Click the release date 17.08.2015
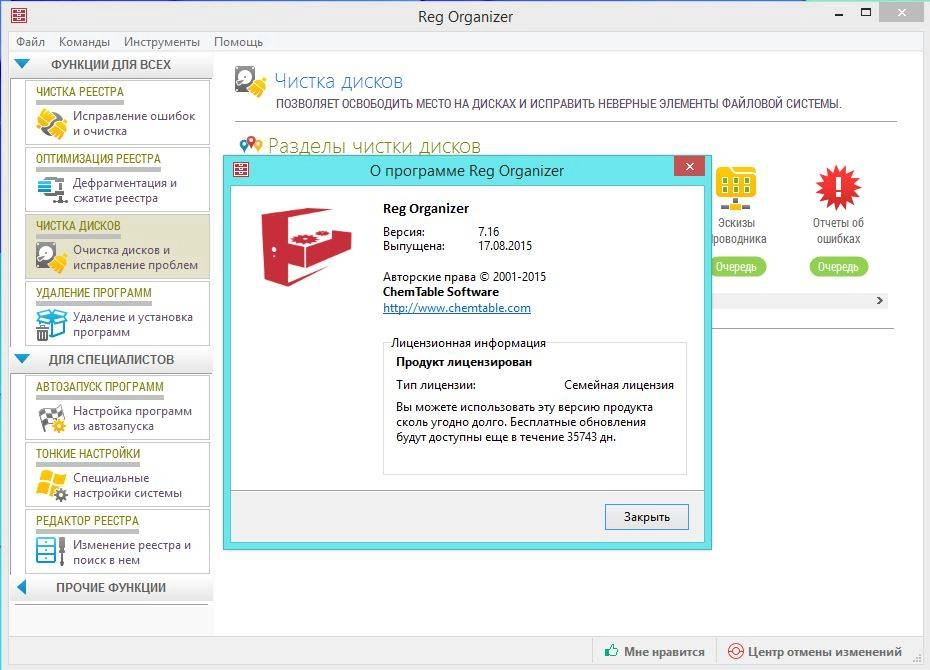This screenshot has width=930, height=670. coord(505,245)
